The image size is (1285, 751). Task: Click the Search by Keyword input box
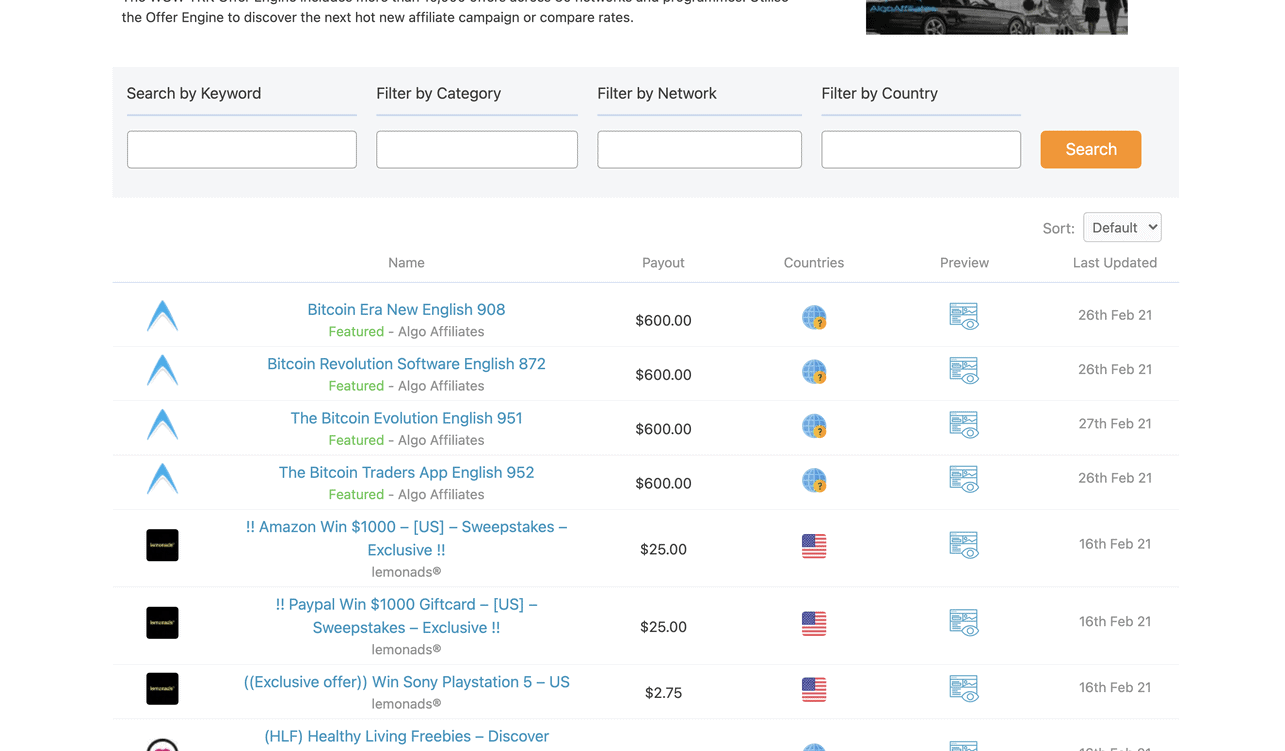coord(242,149)
